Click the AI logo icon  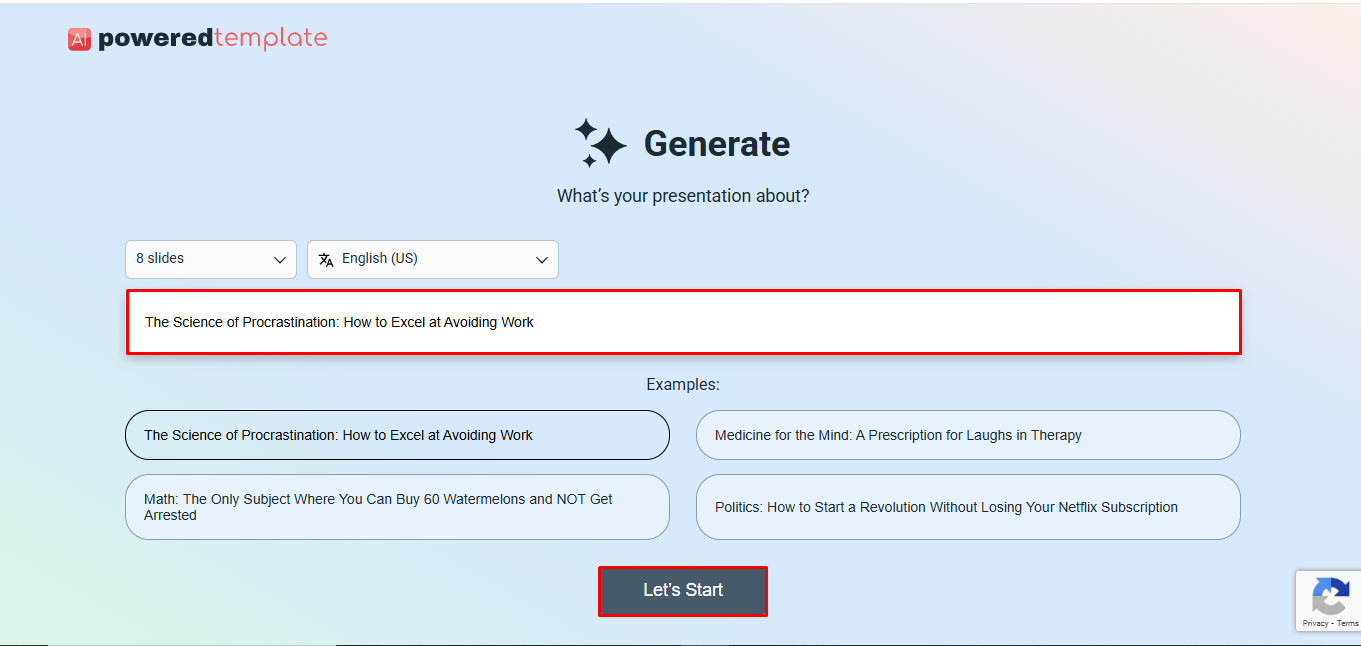(78, 39)
